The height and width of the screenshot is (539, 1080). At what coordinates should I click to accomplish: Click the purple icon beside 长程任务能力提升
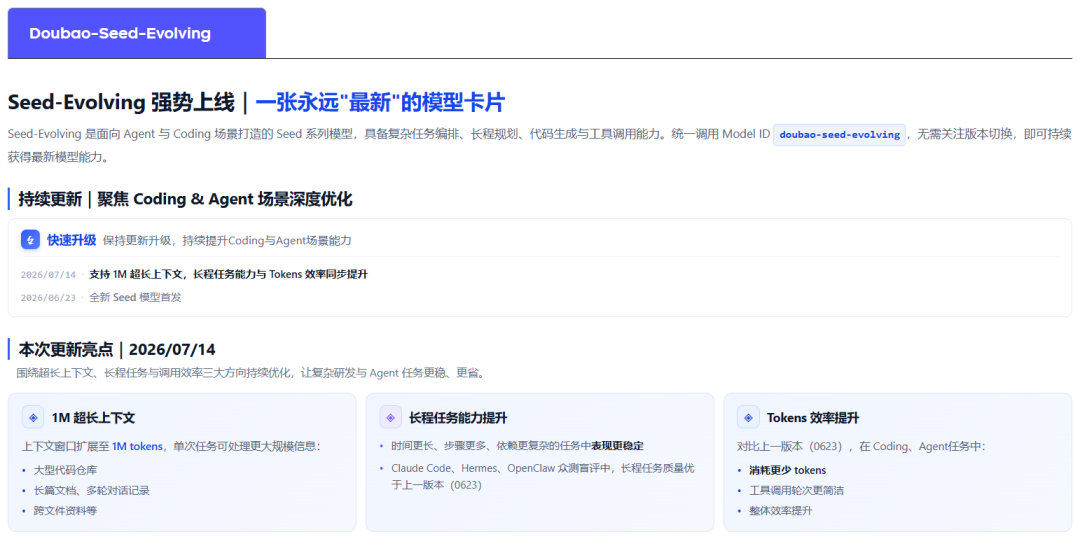tap(391, 417)
